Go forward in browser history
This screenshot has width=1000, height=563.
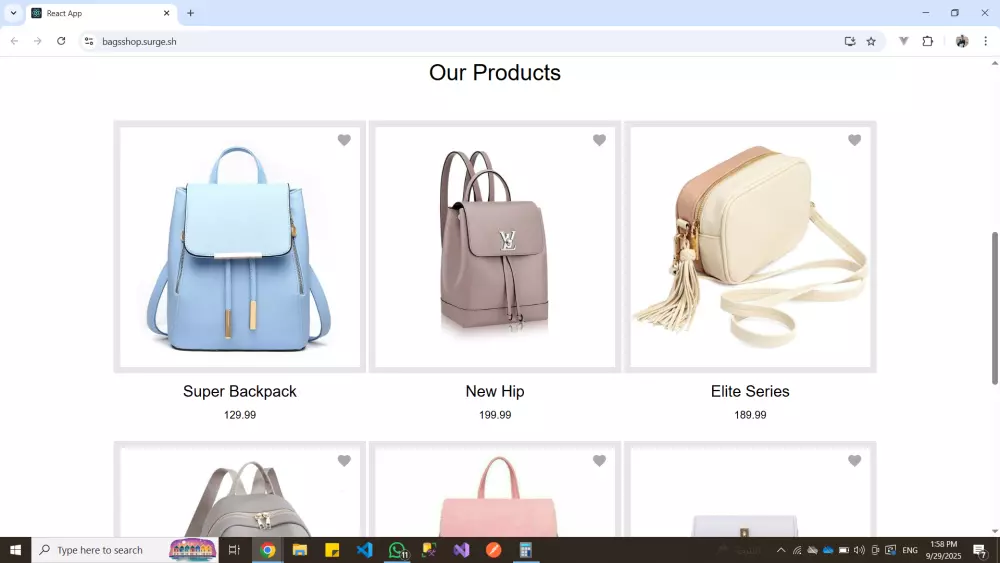point(38,41)
